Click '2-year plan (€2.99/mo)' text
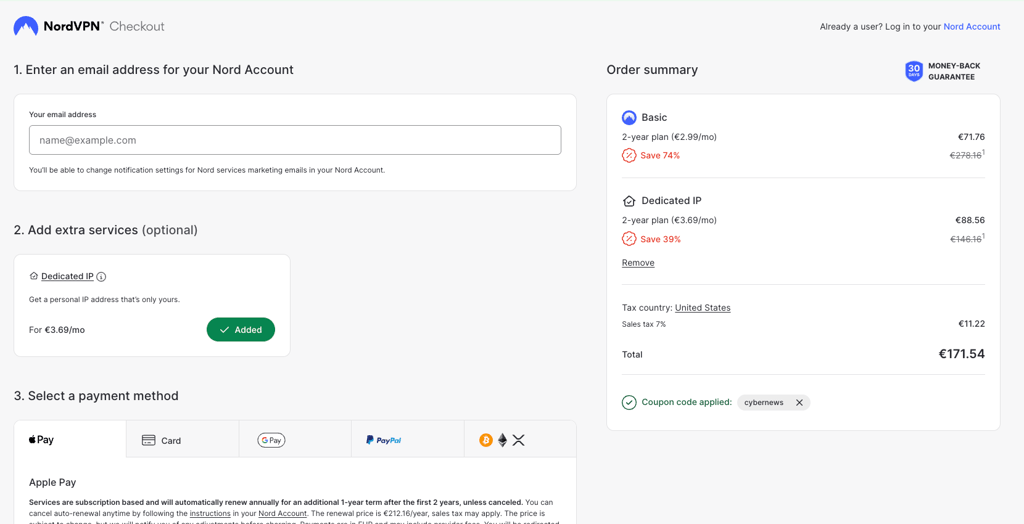The width and height of the screenshot is (1024, 524). click(x=669, y=137)
